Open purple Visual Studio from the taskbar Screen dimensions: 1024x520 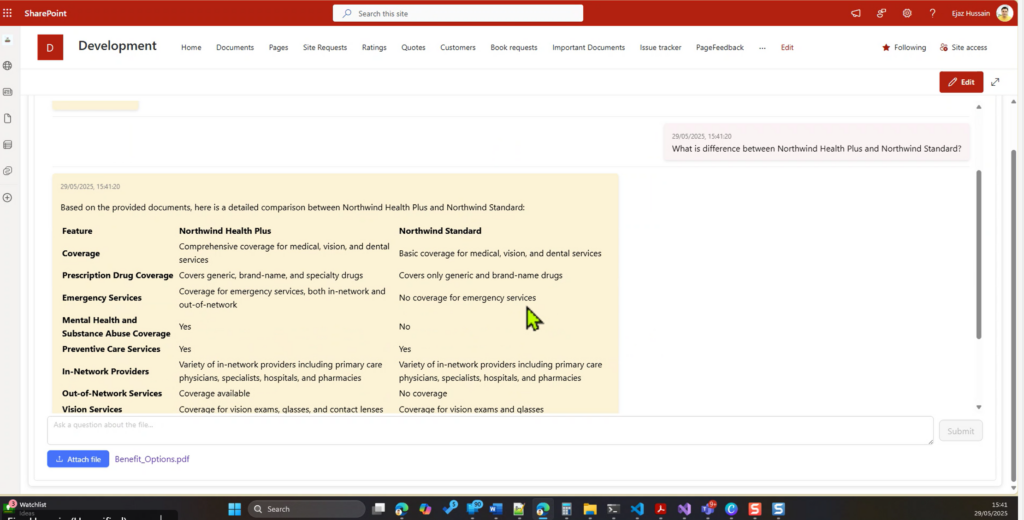point(684,509)
